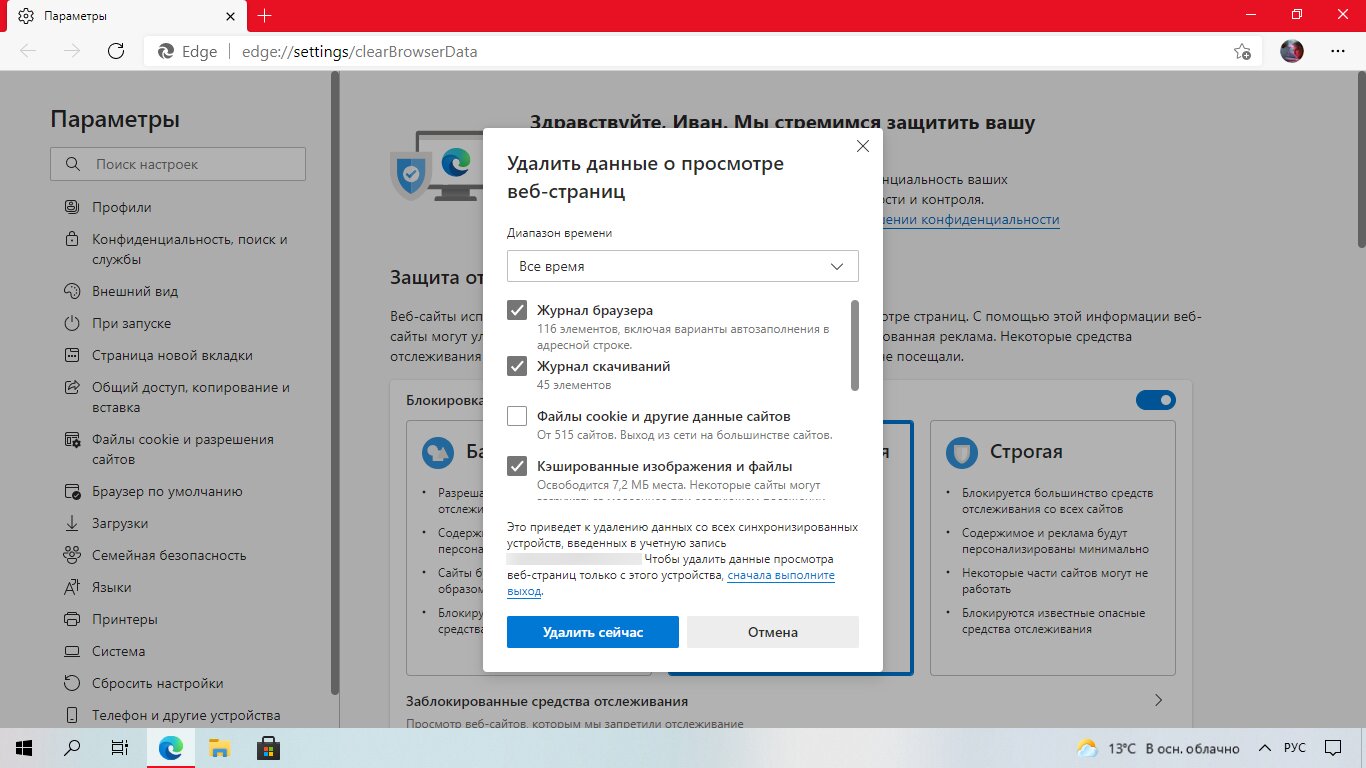
Task: Reload the page with refresh icon
Action: (116, 51)
